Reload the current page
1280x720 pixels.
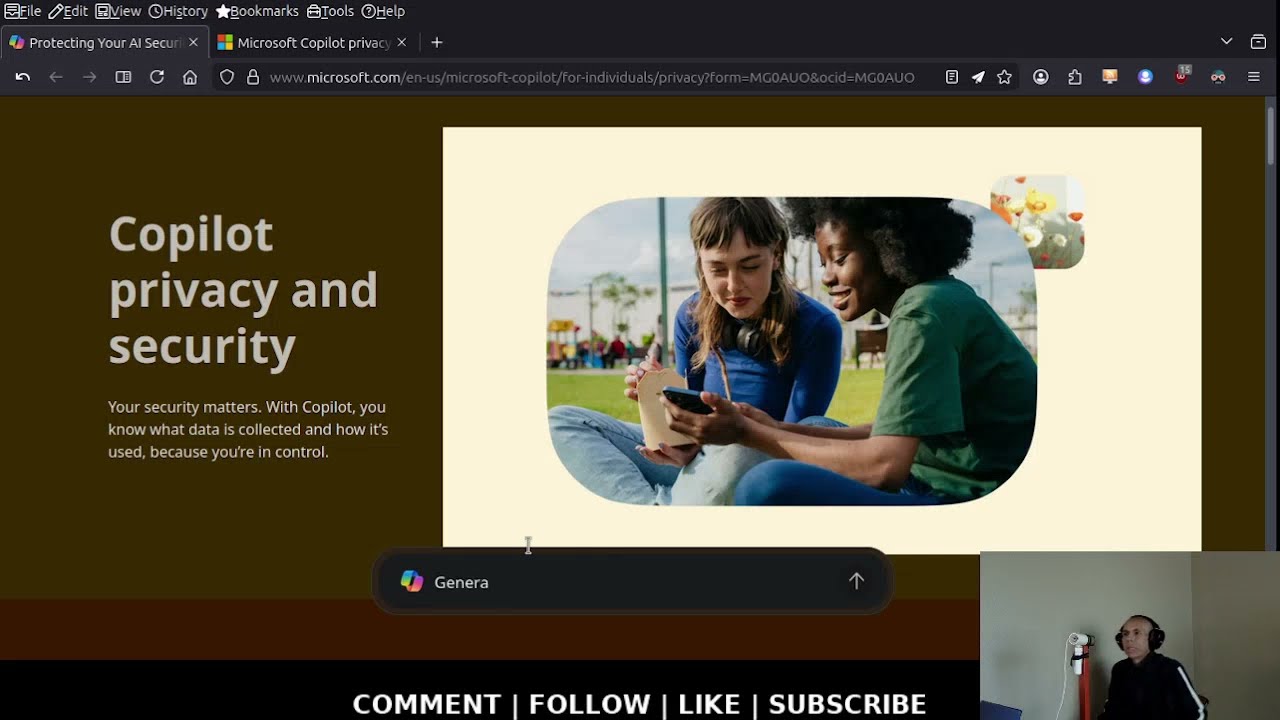tap(157, 77)
